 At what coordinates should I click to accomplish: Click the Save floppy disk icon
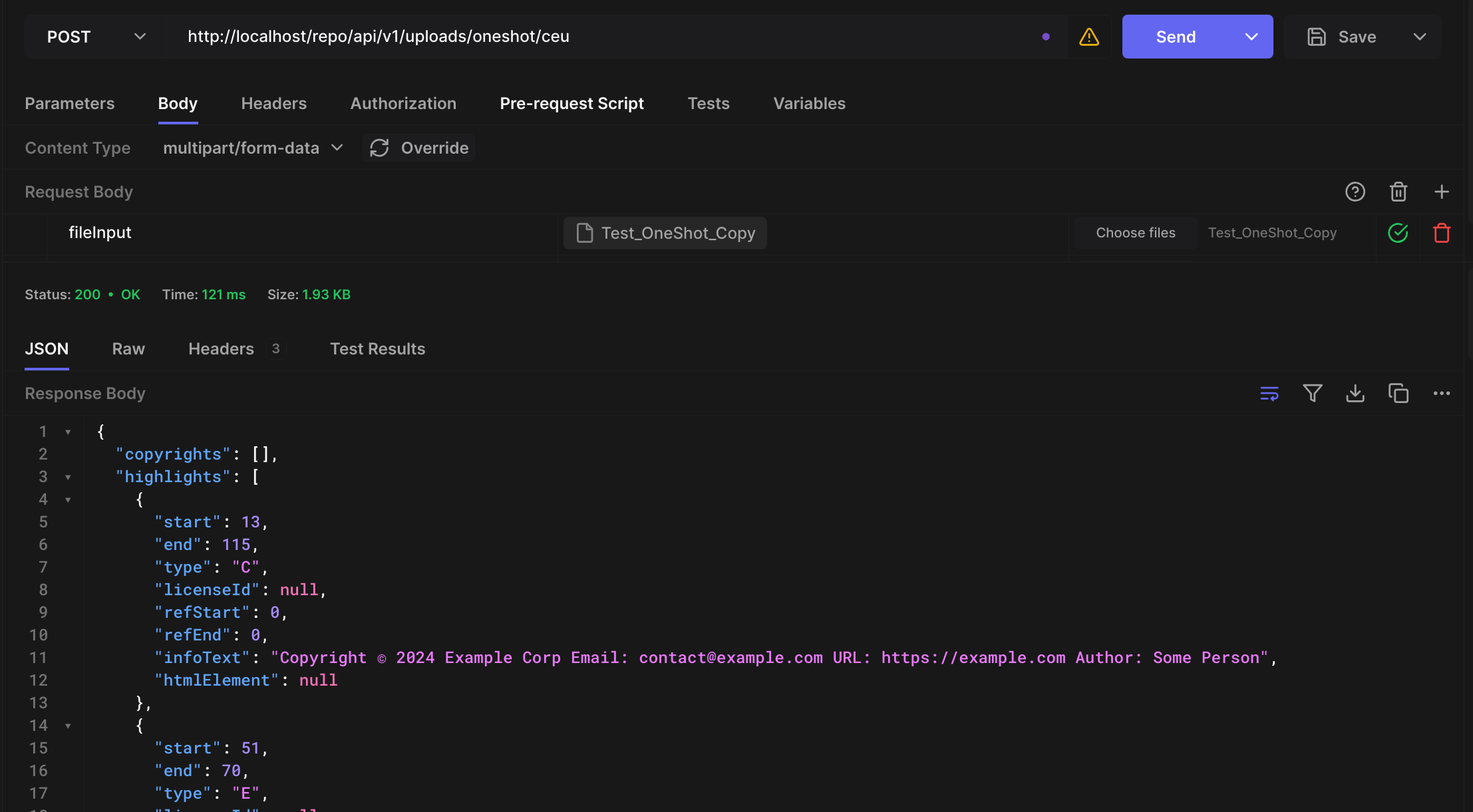click(1316, 37)
